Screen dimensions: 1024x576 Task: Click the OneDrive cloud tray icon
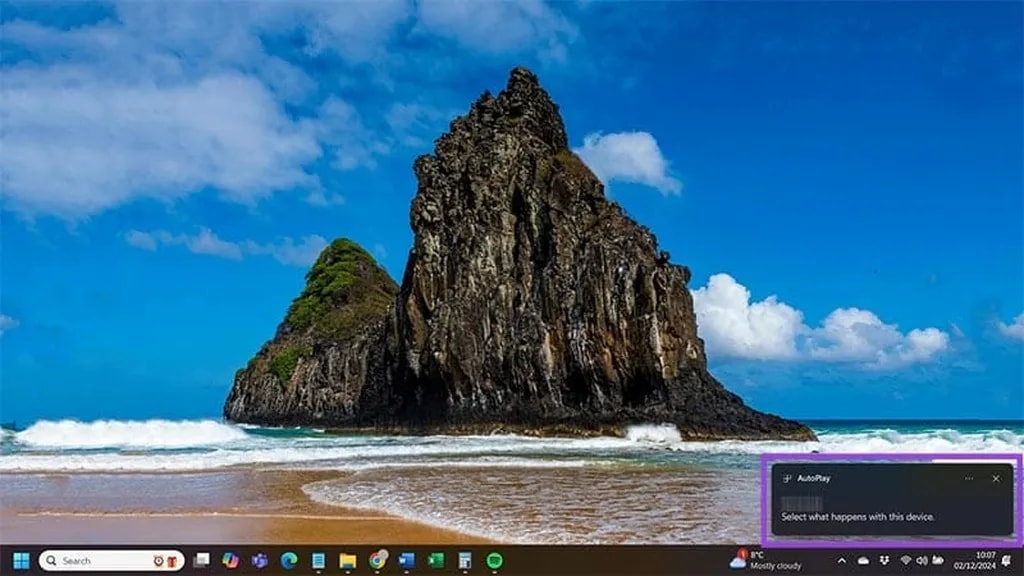863,561
